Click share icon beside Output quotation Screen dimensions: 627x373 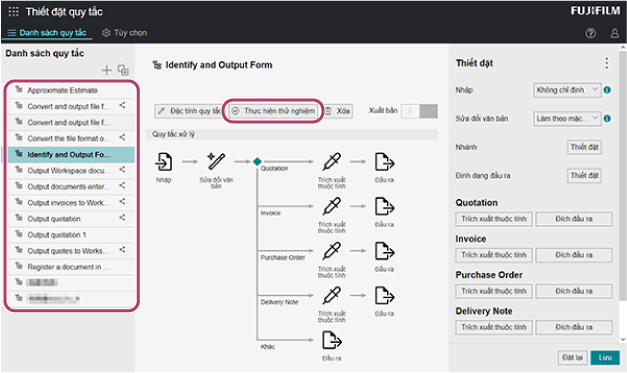point(122,218)
